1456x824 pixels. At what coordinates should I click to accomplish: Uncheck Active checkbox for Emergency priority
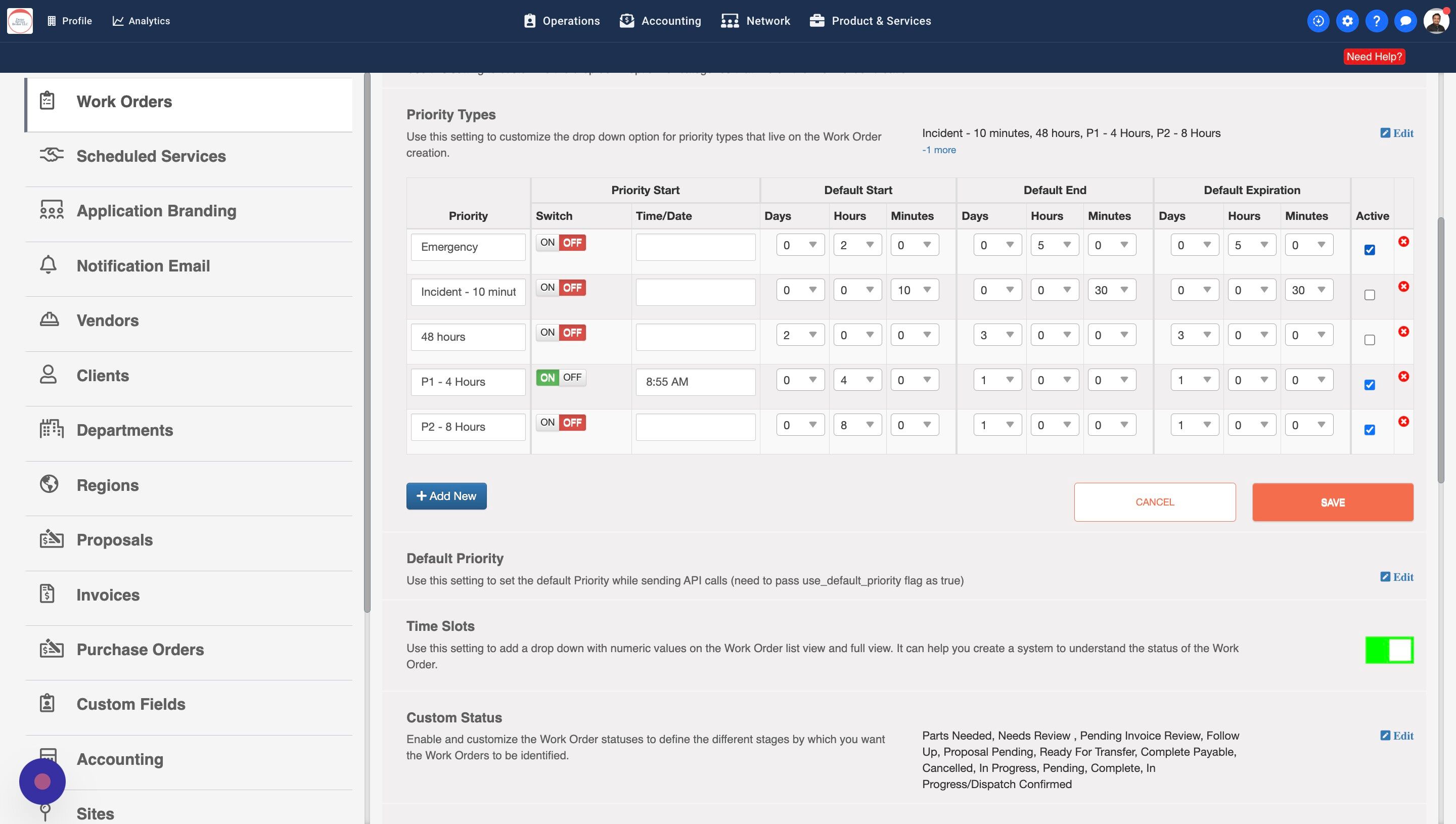tap(1370, 250)
